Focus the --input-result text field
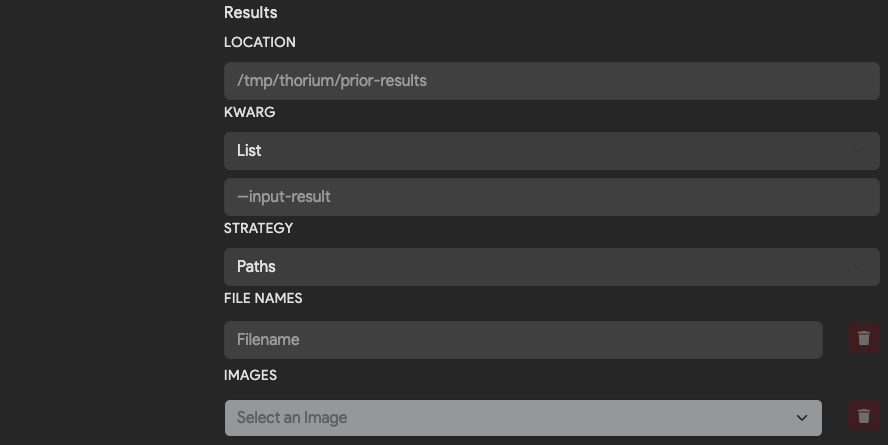Screen dimensions: 888x445 point(552,197)
